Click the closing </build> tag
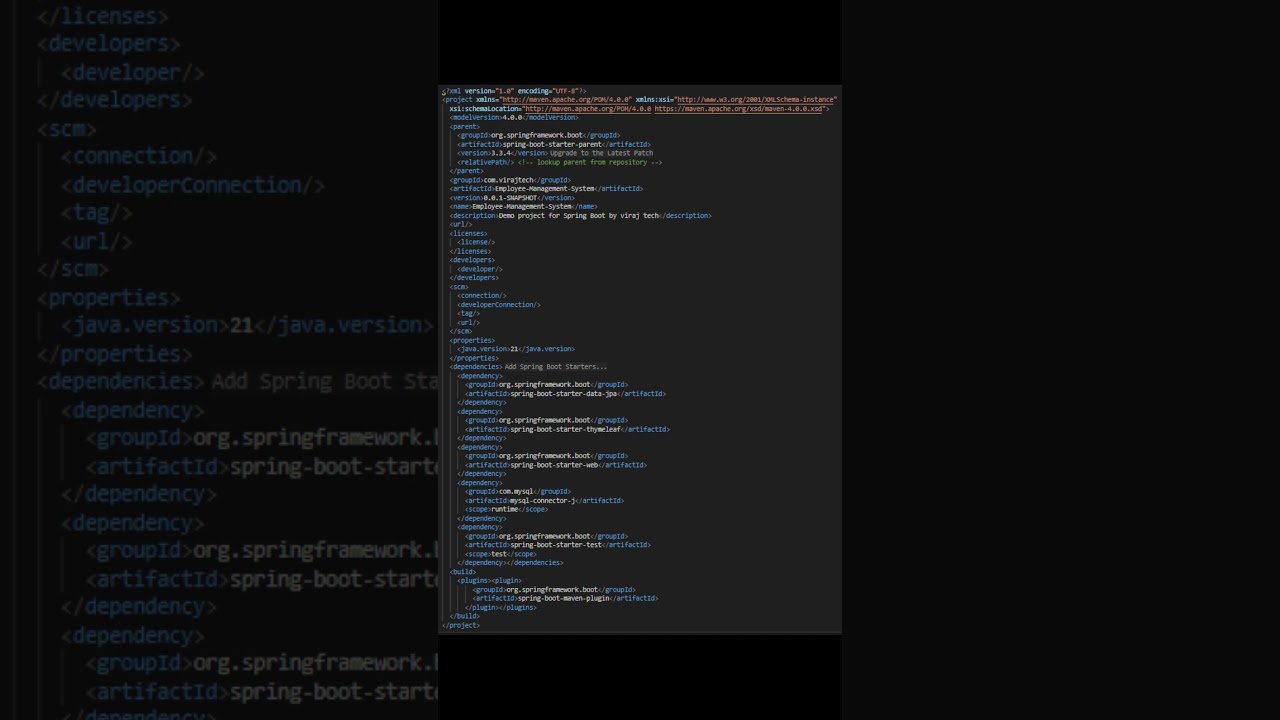Viewport: 1280px width, 720px height. [465, 617]
